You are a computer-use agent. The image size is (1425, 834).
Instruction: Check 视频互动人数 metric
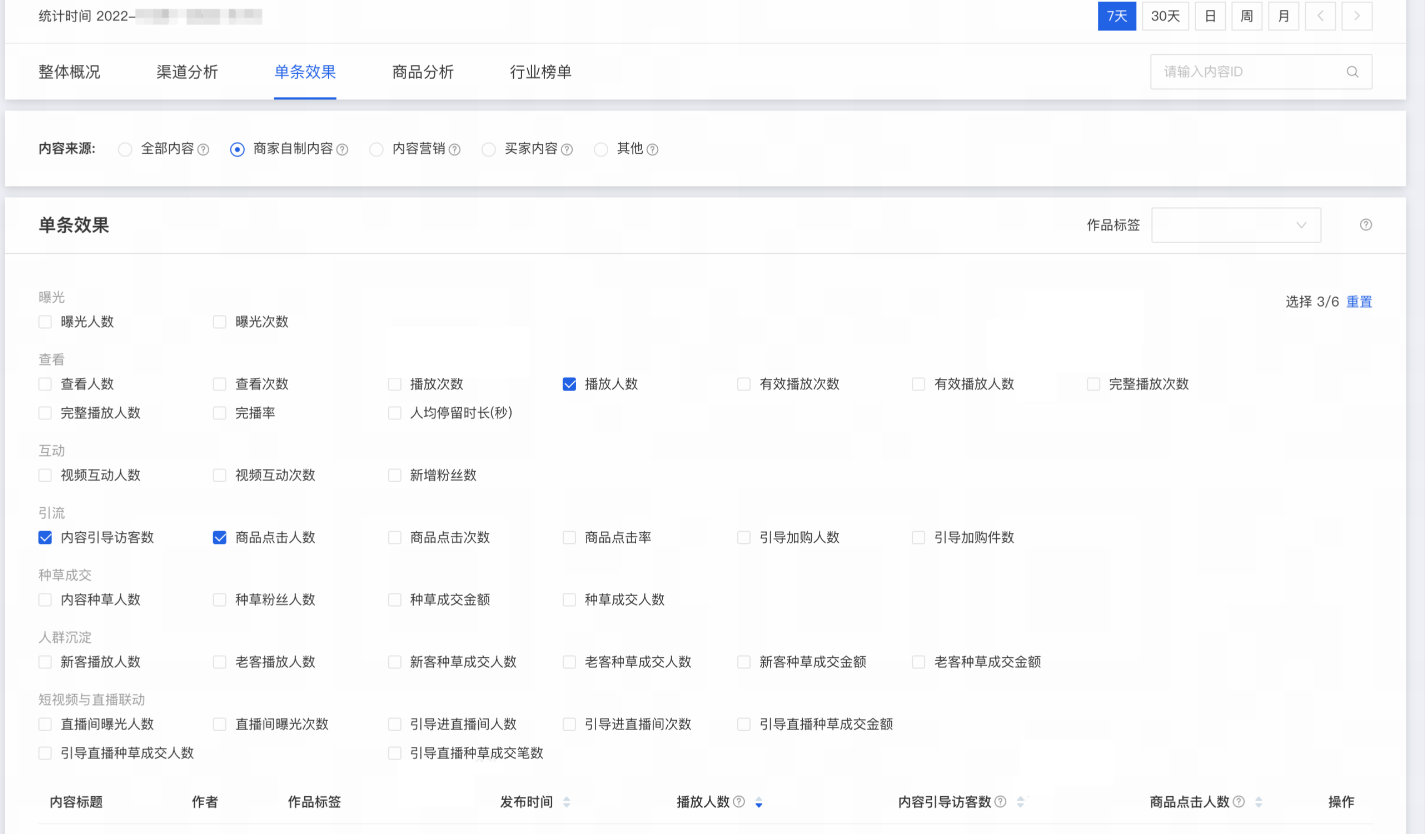coord(45,476)
